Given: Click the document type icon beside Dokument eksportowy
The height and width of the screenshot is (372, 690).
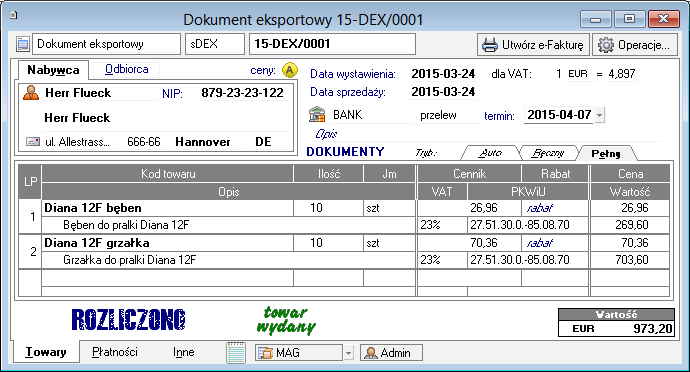Looking at the screenshot, I should point(22,44).
